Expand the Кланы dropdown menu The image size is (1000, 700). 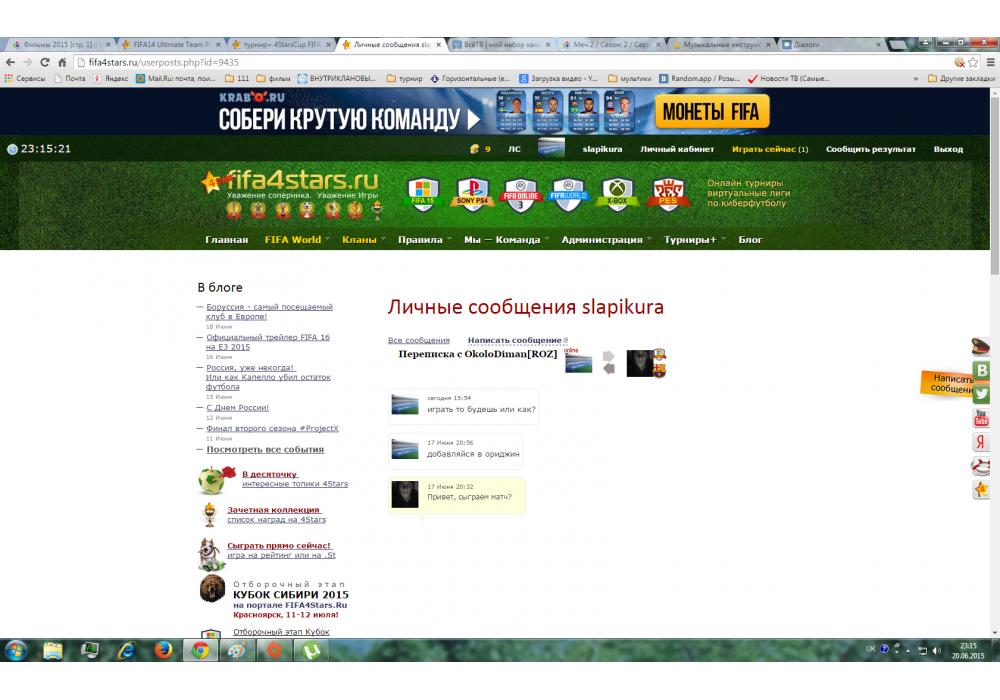click(x=359, y=240)
